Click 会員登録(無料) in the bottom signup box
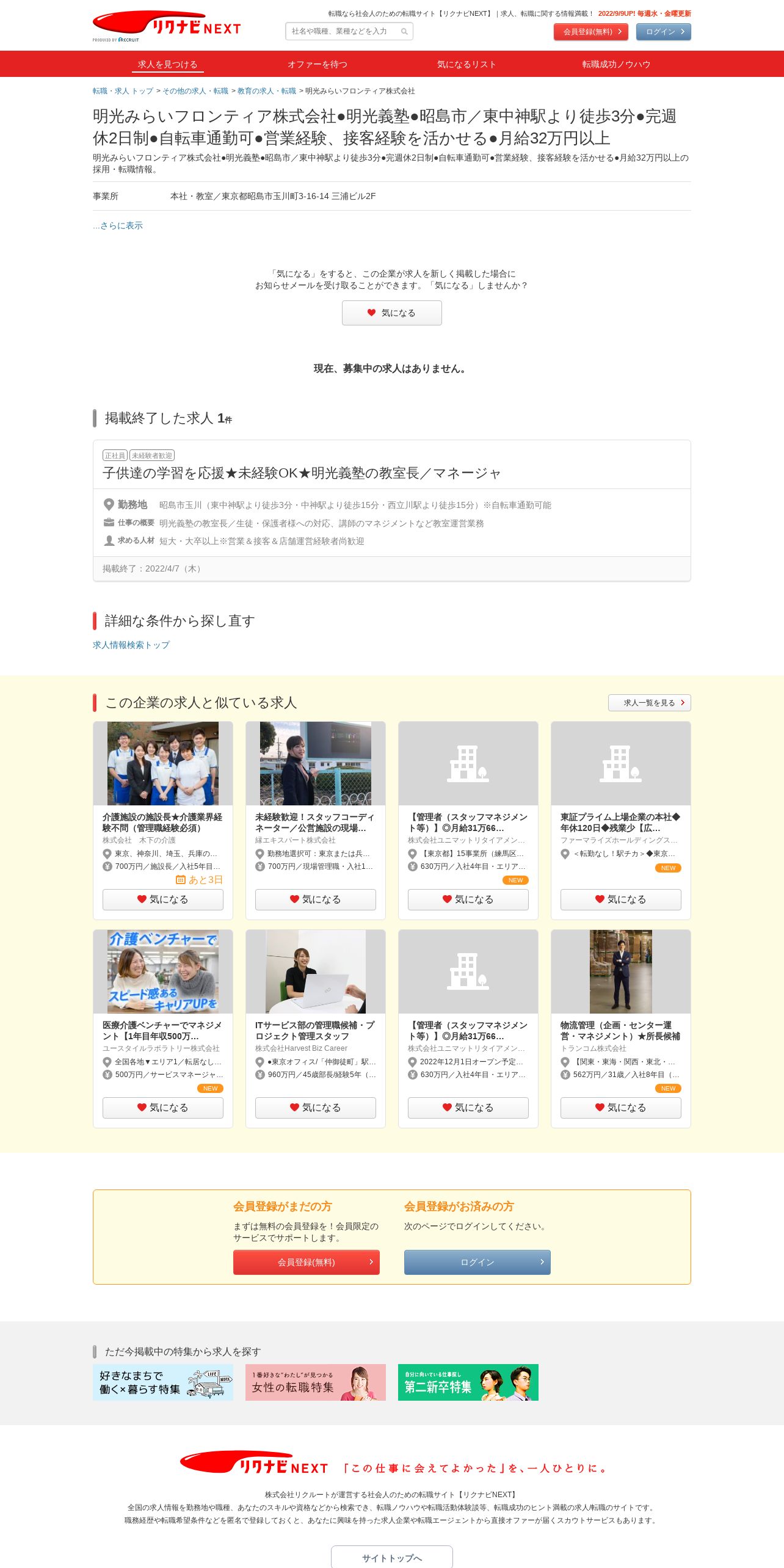784x1568 pixels. click(x=307, y=1262)
